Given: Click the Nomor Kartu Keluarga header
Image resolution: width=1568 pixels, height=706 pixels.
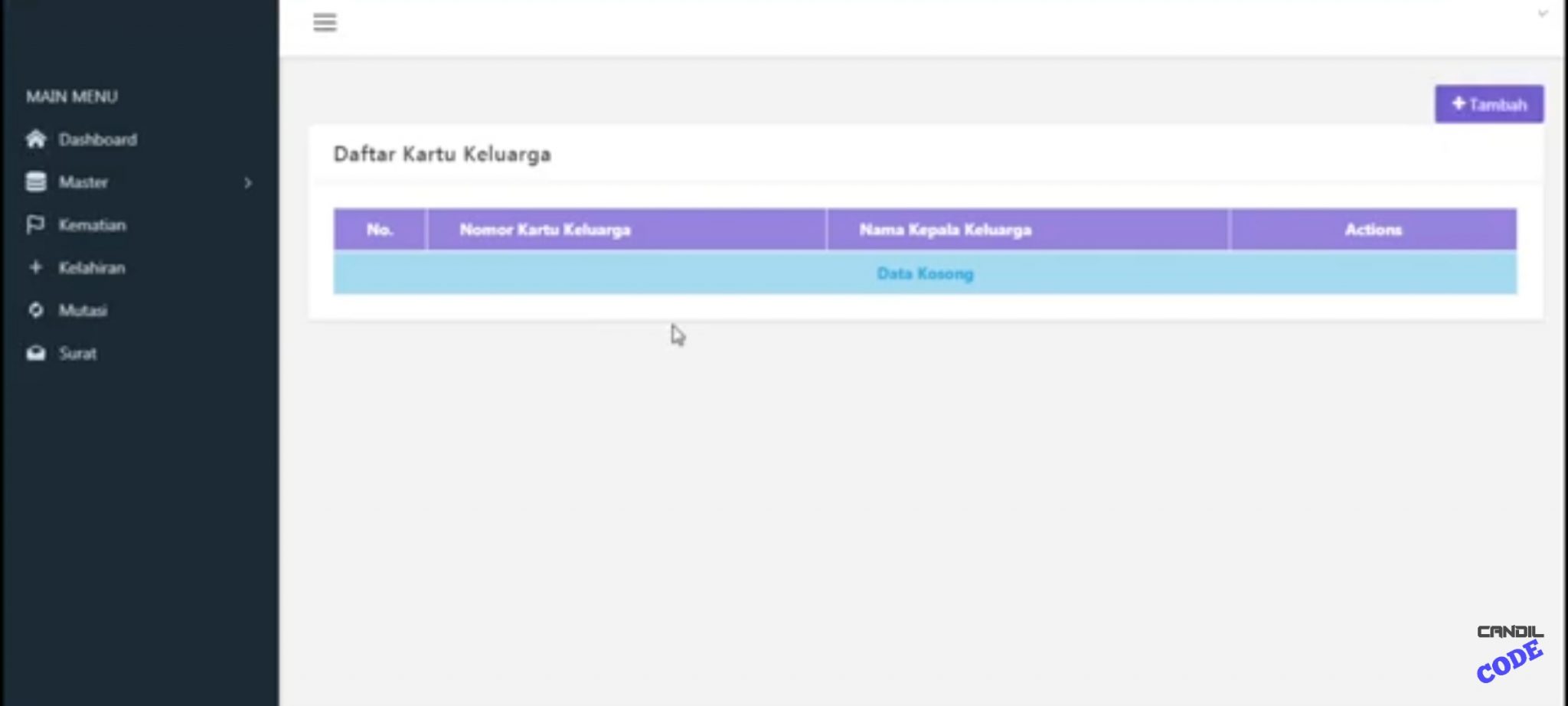Looking at the screenshot, I should tap(546, 229).
